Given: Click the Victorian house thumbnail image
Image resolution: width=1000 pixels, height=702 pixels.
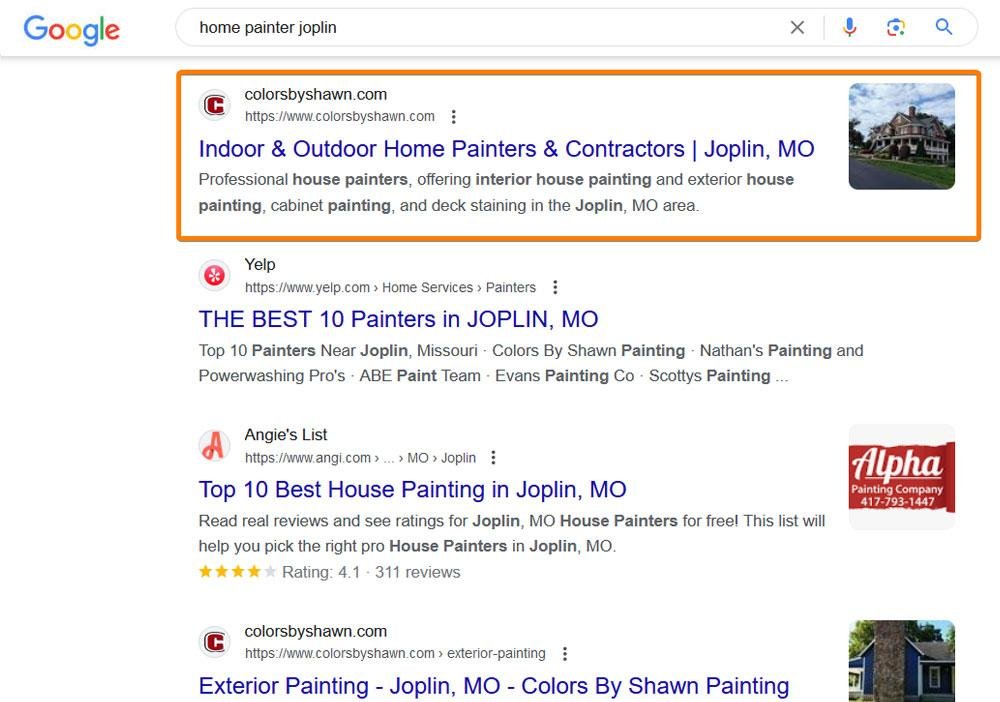Looking at the screenshot, I should tap(902, 136).
